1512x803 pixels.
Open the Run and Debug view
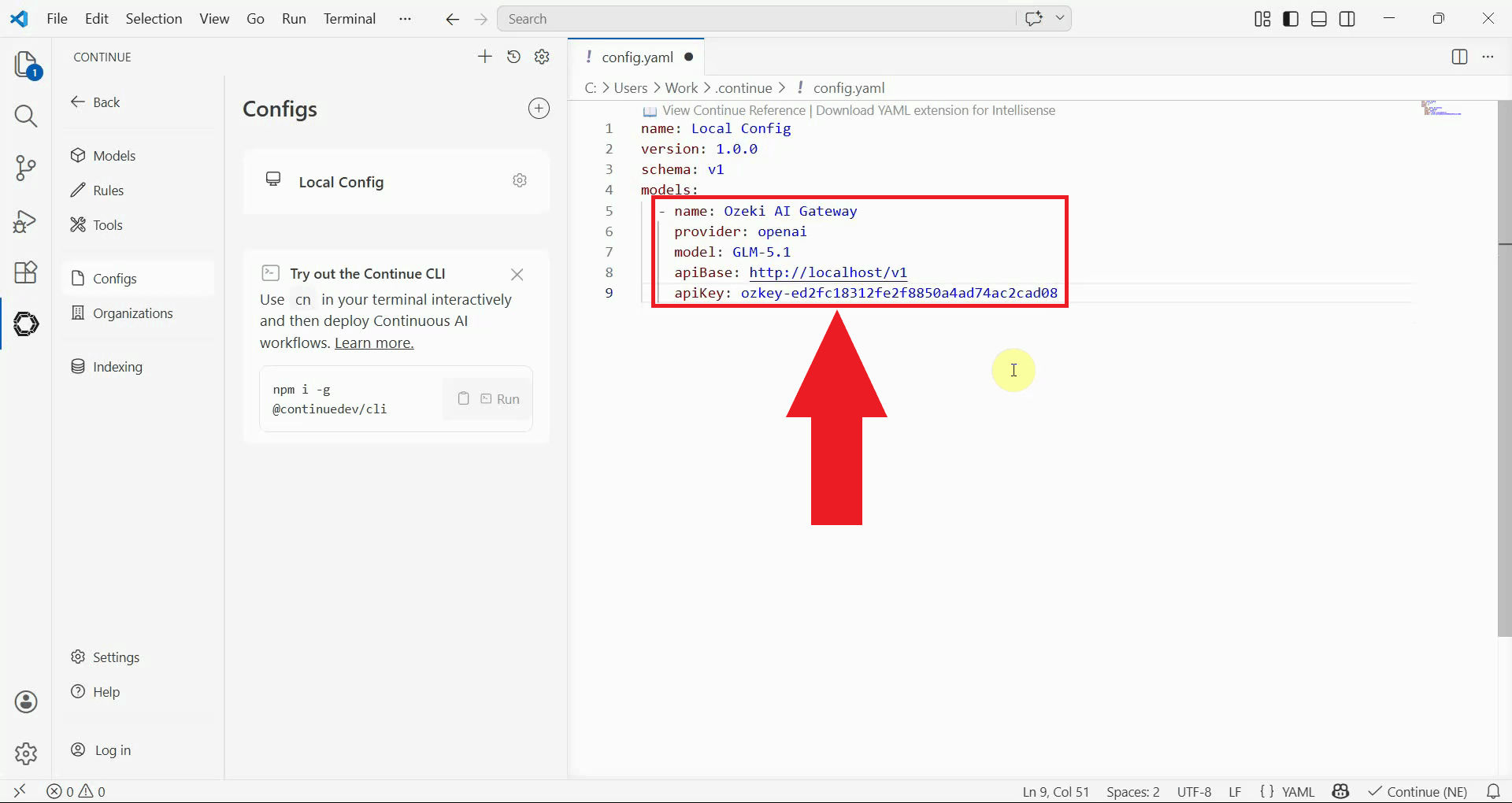[x=26, y=221]
